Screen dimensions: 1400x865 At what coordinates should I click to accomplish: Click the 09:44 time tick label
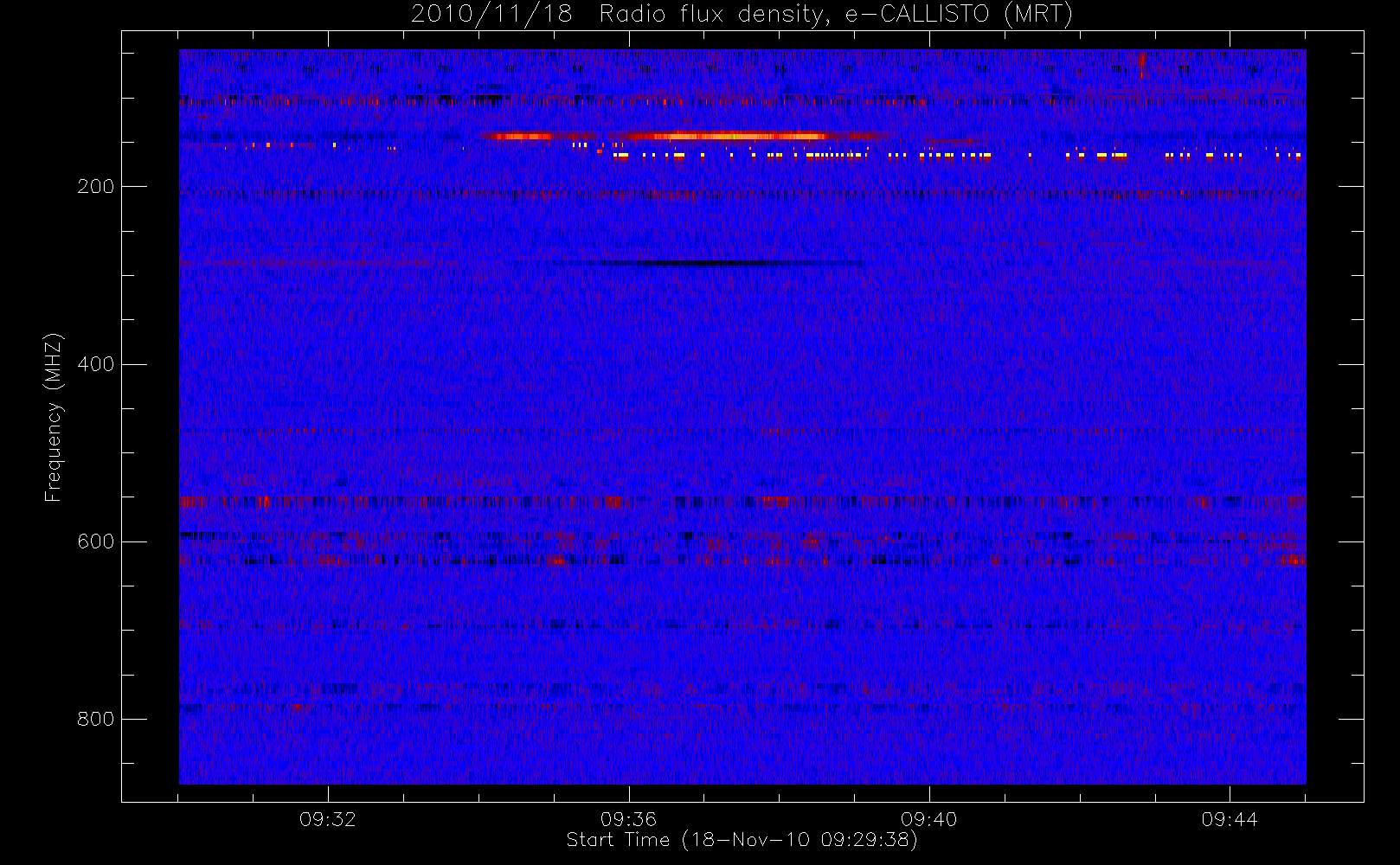pos(1230,819)
